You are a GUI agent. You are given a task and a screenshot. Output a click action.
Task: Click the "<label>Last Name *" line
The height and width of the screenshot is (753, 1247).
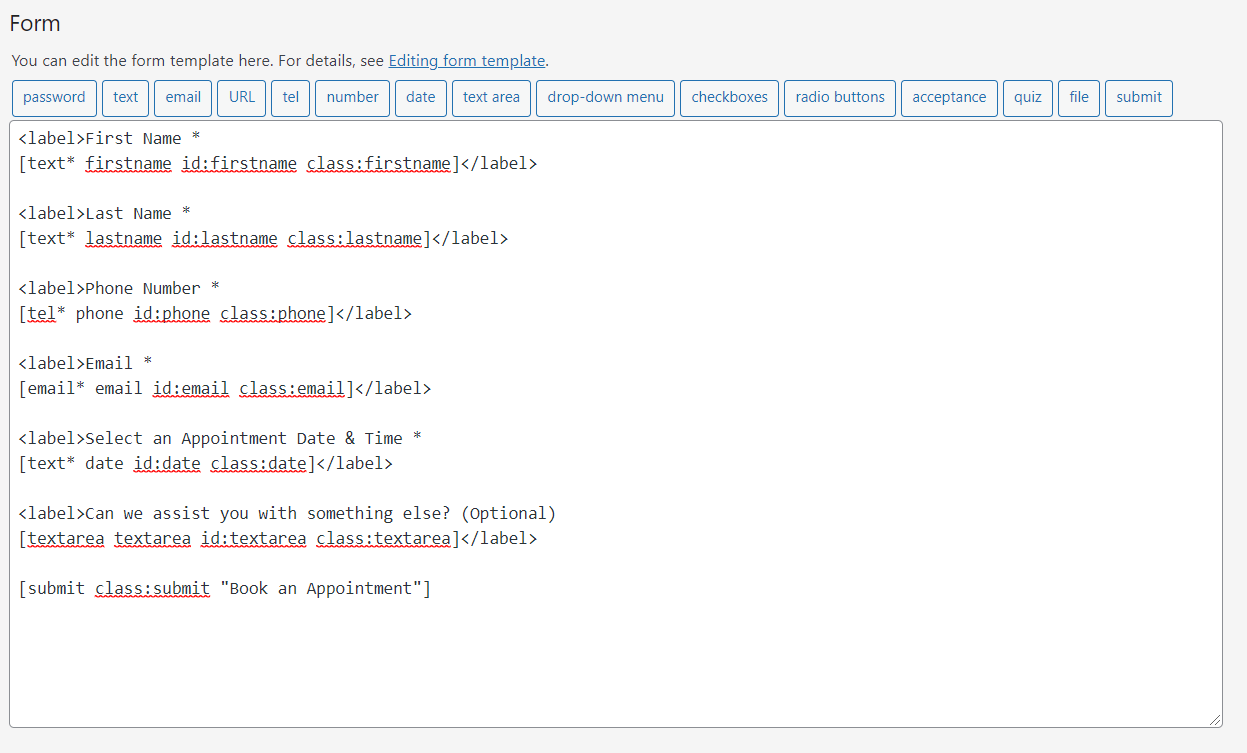pos(105,213)
